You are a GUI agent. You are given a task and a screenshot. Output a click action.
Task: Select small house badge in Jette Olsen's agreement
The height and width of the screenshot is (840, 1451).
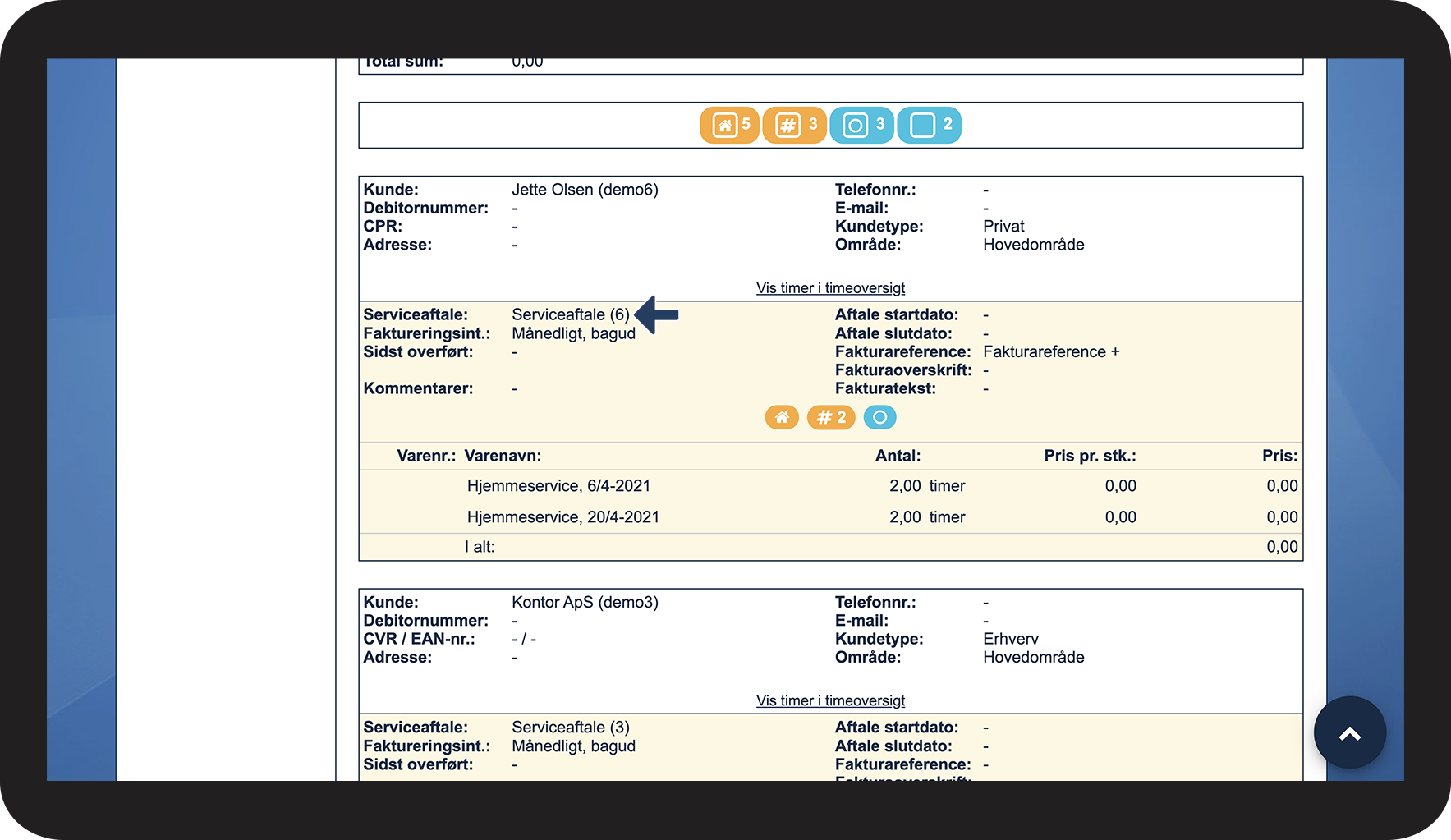click(782, 417)
